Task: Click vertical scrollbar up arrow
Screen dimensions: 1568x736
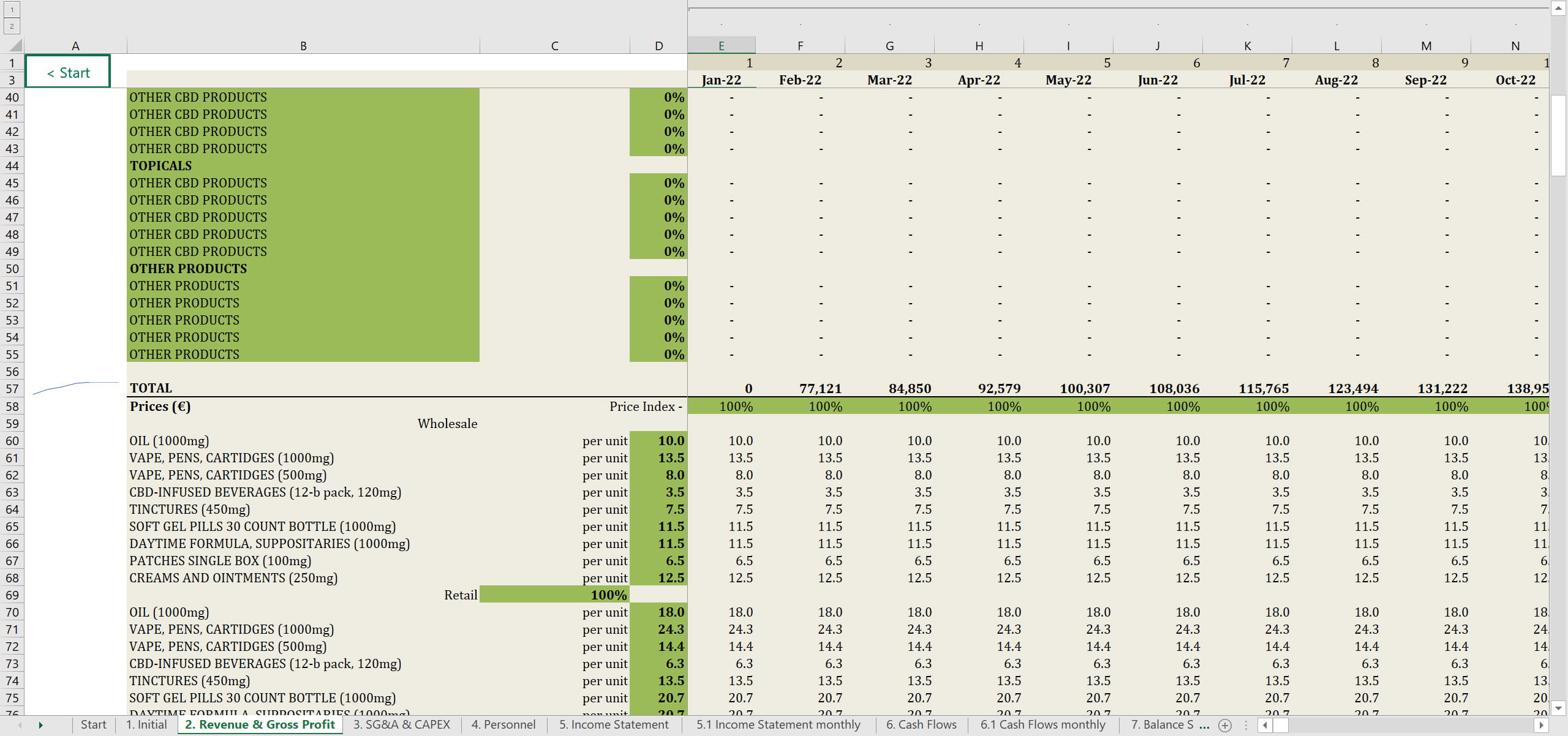Action: tap(1558, 8)
